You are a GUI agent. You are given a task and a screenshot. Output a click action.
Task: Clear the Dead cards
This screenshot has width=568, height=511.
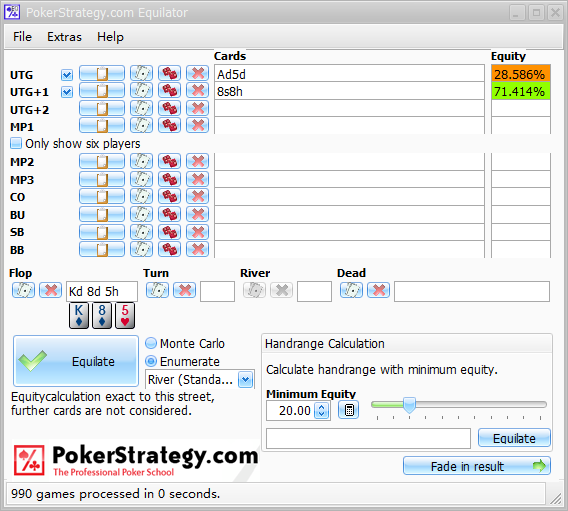[x=379, y=290]
